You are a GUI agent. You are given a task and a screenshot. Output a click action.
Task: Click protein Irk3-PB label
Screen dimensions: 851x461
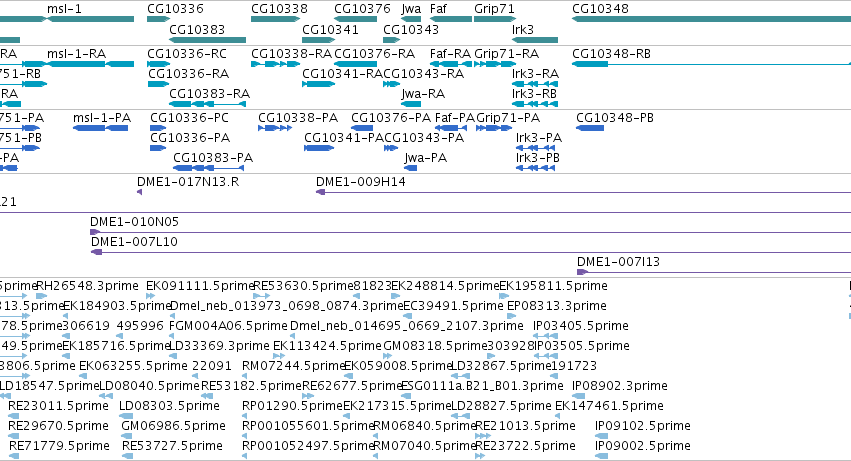coord(537,158)
